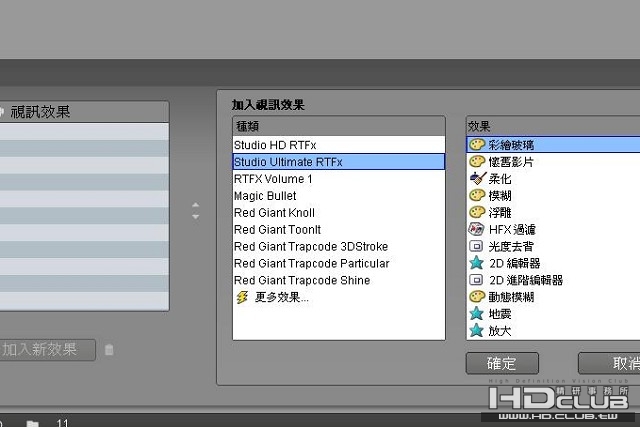The height and width of the screenshot is (427, 640).
Task: Move effect down with down arrow
Action: tap(196, 217)
